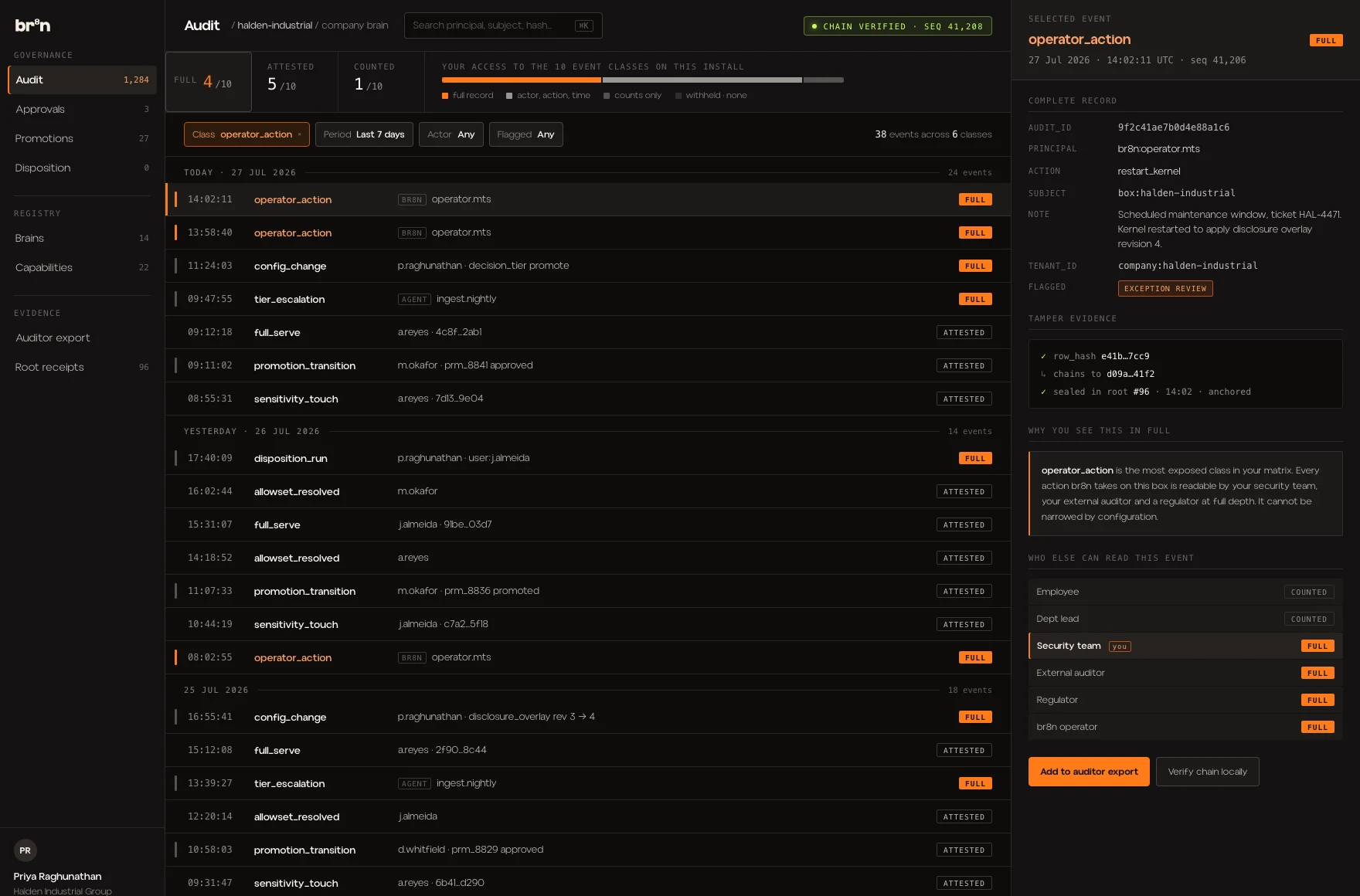
Task: Click the chains to d09a…41f2 value
Action: tap(1130, 374)
